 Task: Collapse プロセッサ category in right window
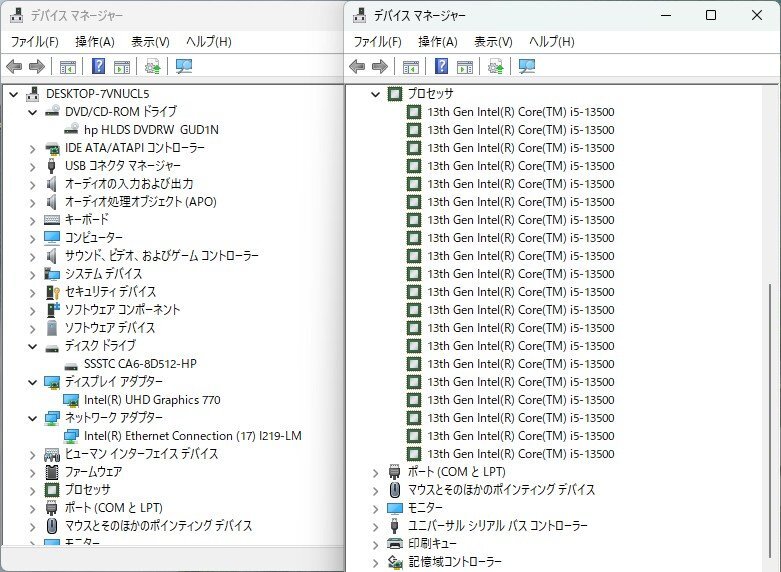coord(376,94)
